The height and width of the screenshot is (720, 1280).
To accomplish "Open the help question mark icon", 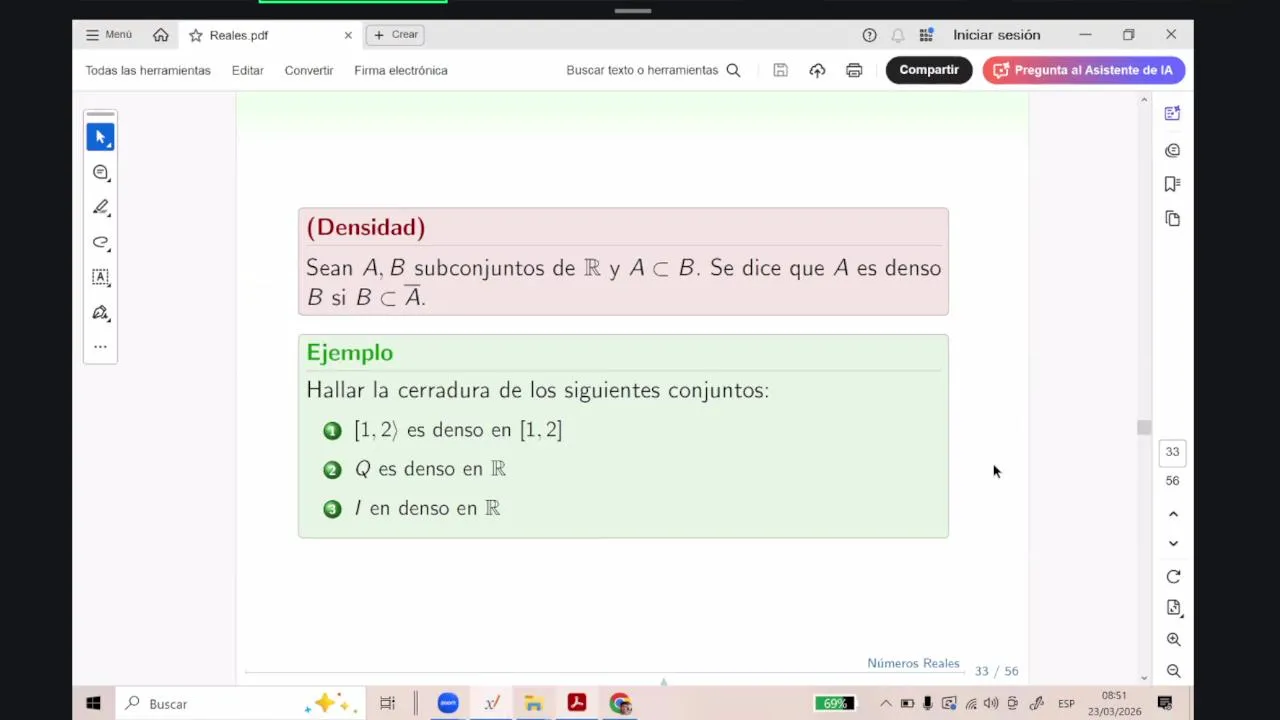I will click(x=869, y=35).
